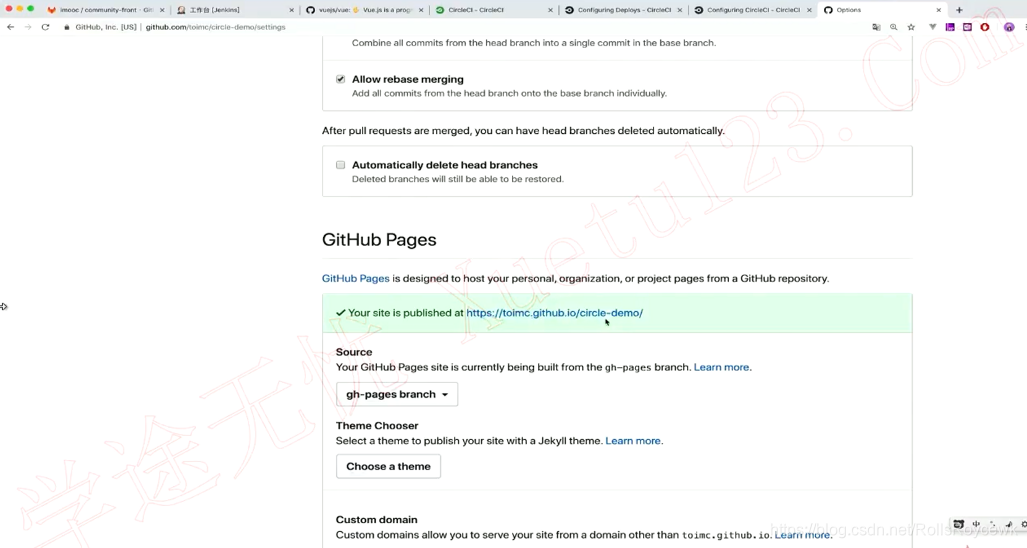Image resolution: width=1027 pixels, height=548 pixels.
Task: Click the browser back arrow
Action: [x=10, y=27]
